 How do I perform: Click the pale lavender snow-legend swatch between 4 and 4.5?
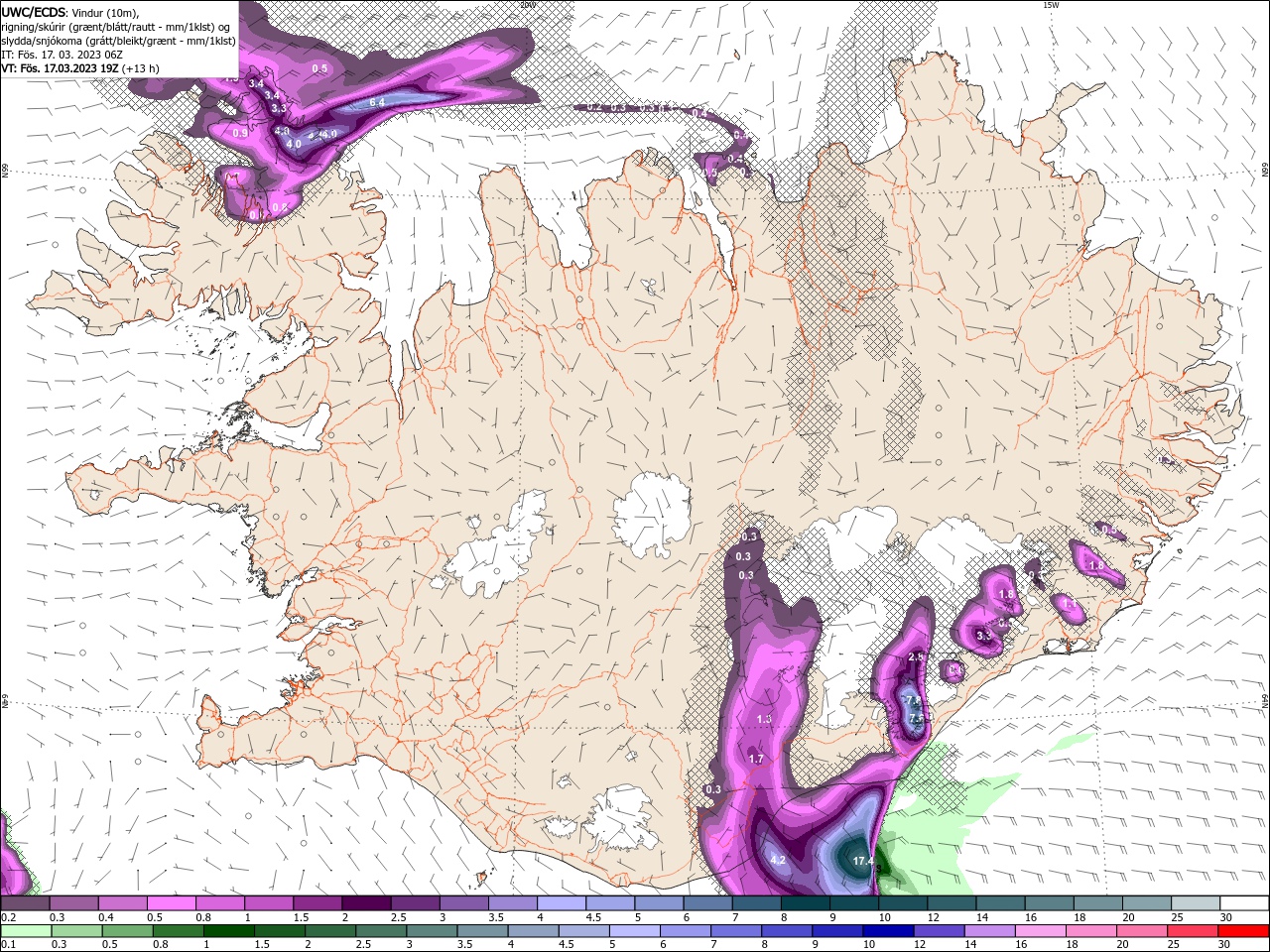click(x=561, y=902)
